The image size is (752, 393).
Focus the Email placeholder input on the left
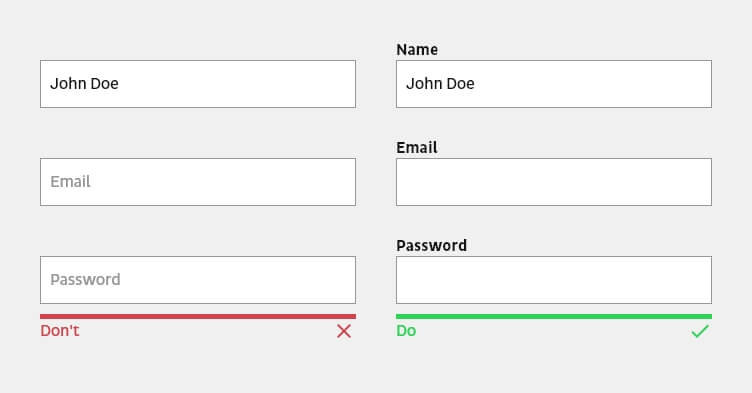[198, 182]
